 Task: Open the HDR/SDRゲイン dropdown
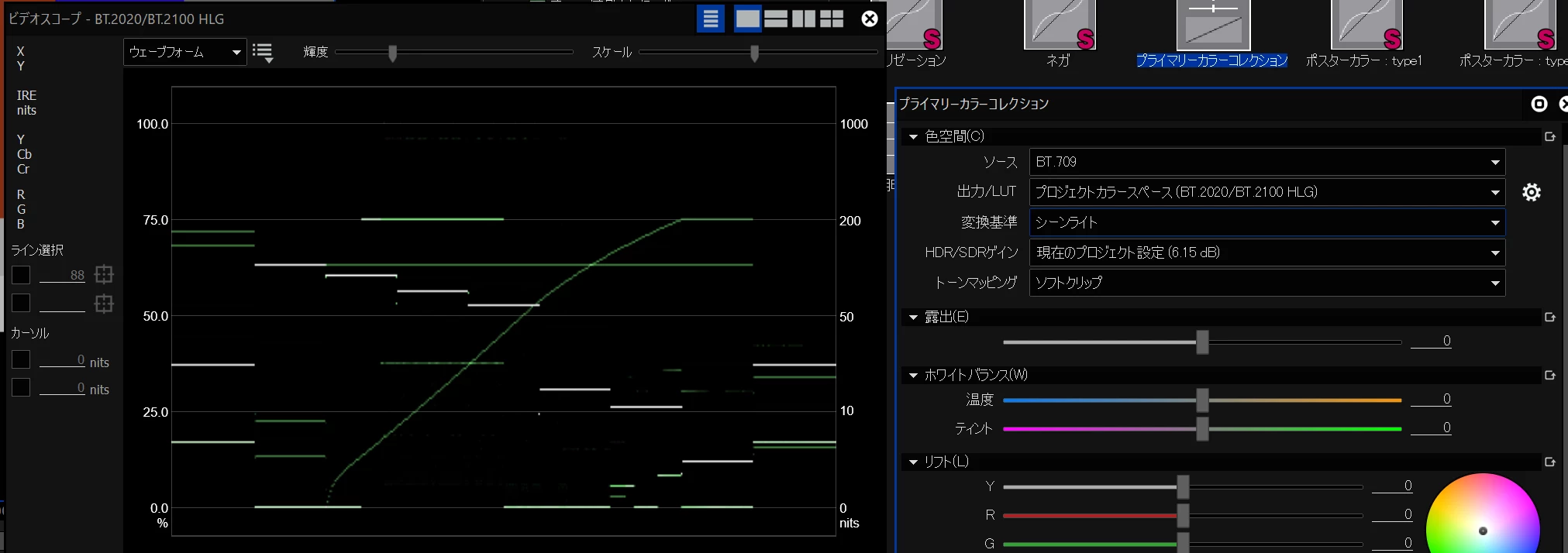click(x=1267, y=252)
